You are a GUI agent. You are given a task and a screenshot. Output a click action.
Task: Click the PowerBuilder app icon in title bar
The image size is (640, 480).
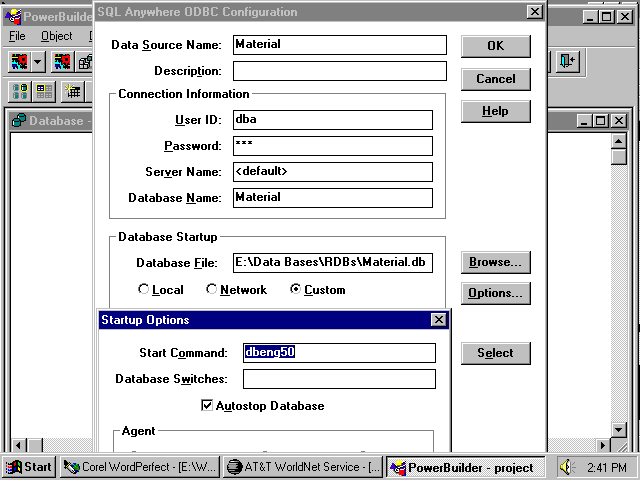click(13, 16)
